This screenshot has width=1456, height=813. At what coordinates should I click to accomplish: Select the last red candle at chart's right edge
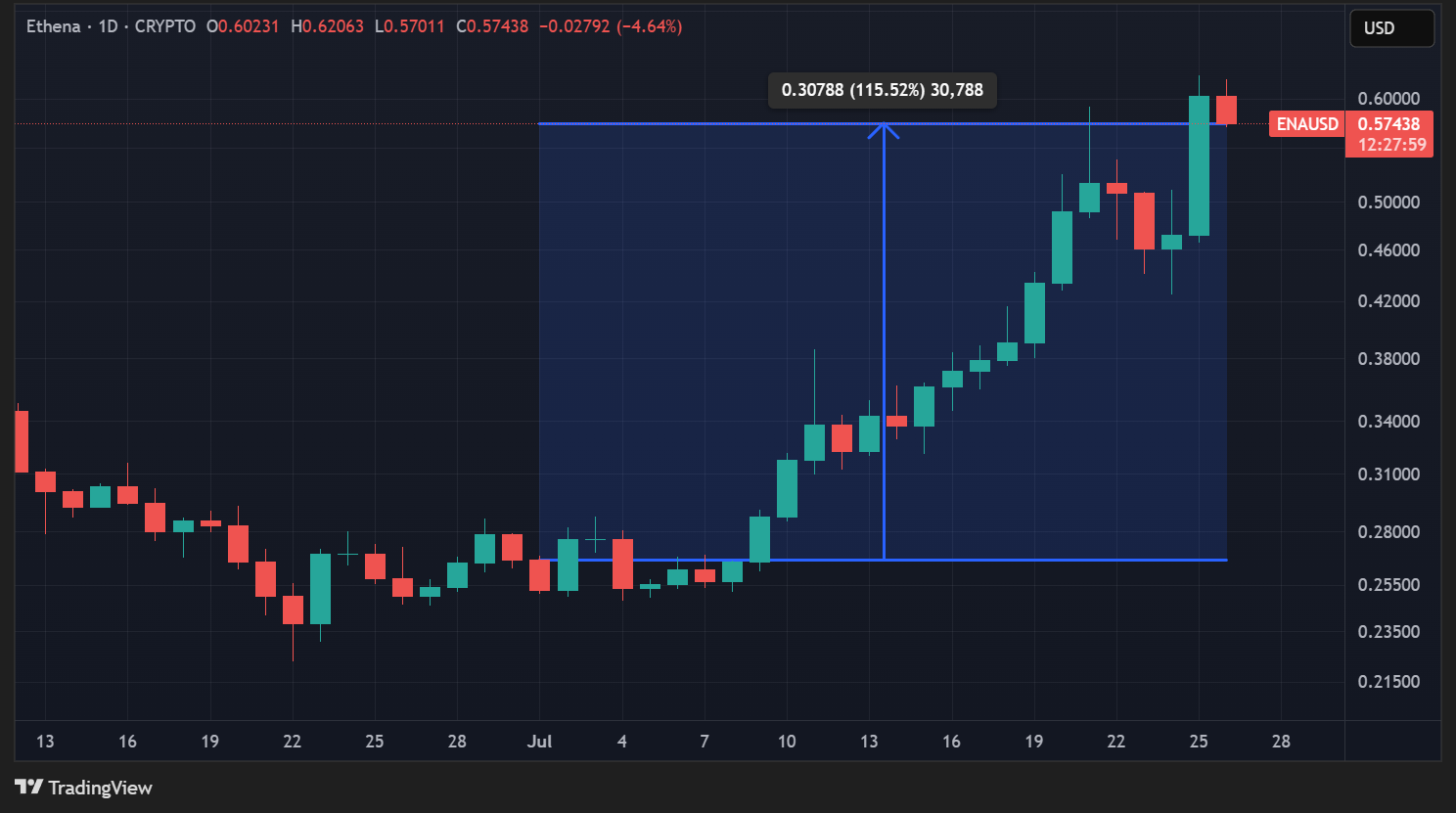(x=1226, y=110)
